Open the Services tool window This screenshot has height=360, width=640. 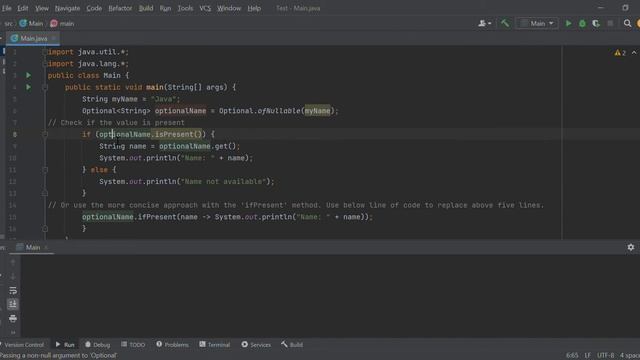[256, 345]
